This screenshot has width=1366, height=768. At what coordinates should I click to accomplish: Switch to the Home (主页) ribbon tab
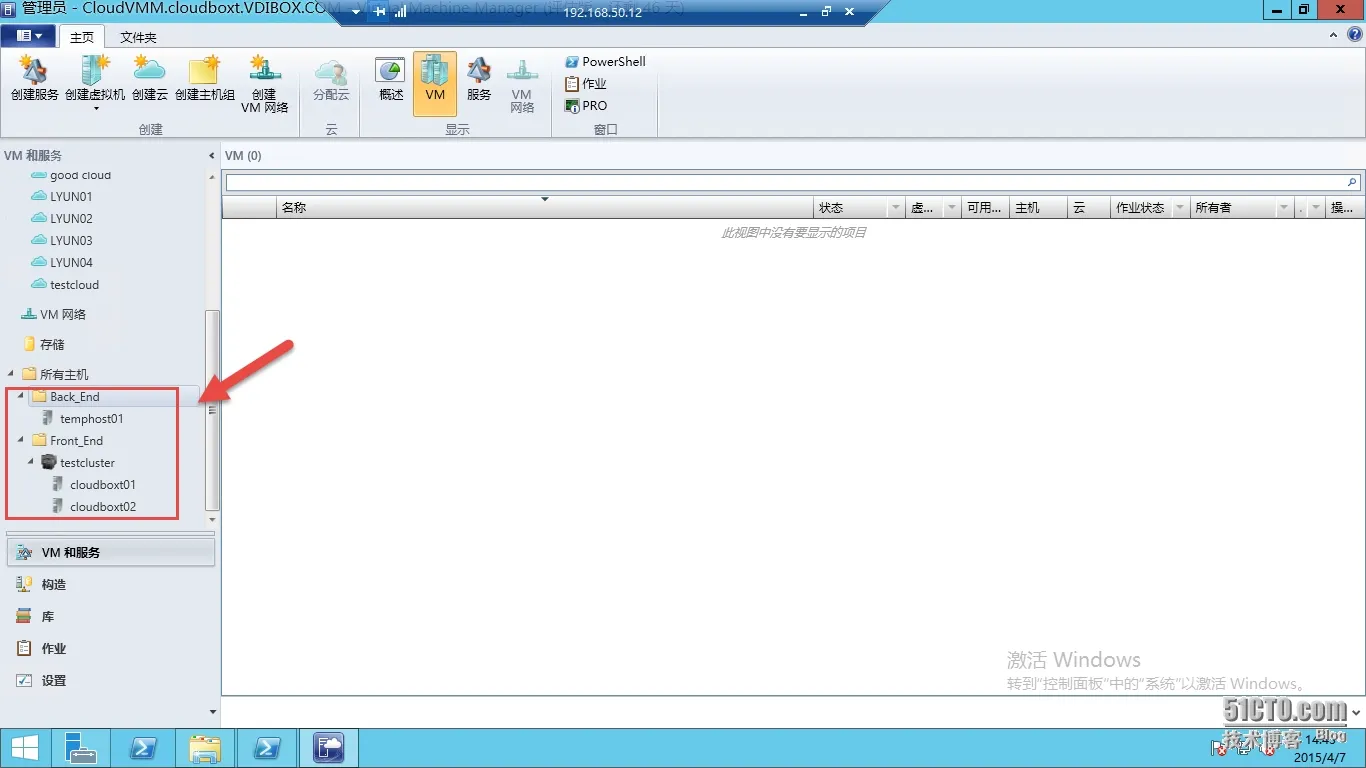click(82, 37)
